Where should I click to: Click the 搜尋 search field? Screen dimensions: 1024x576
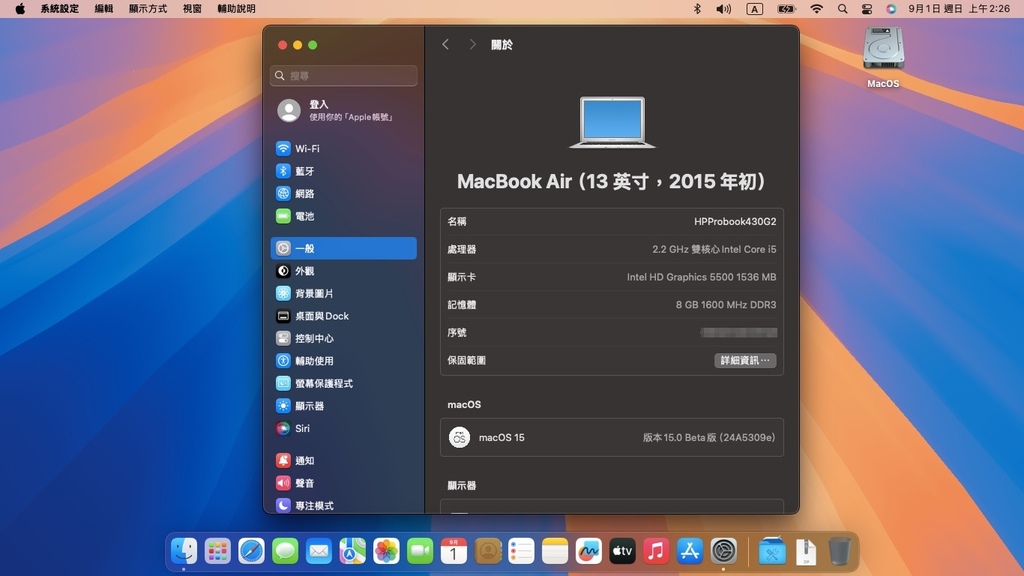[x=344, y=76]
